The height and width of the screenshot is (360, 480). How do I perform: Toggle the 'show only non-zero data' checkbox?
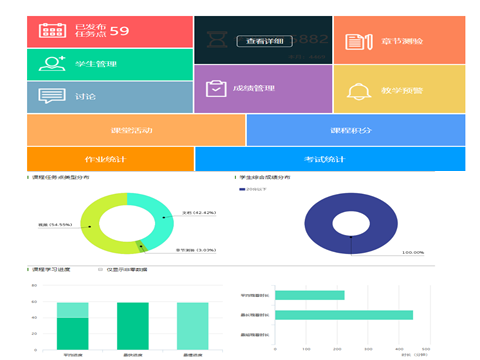100,269
